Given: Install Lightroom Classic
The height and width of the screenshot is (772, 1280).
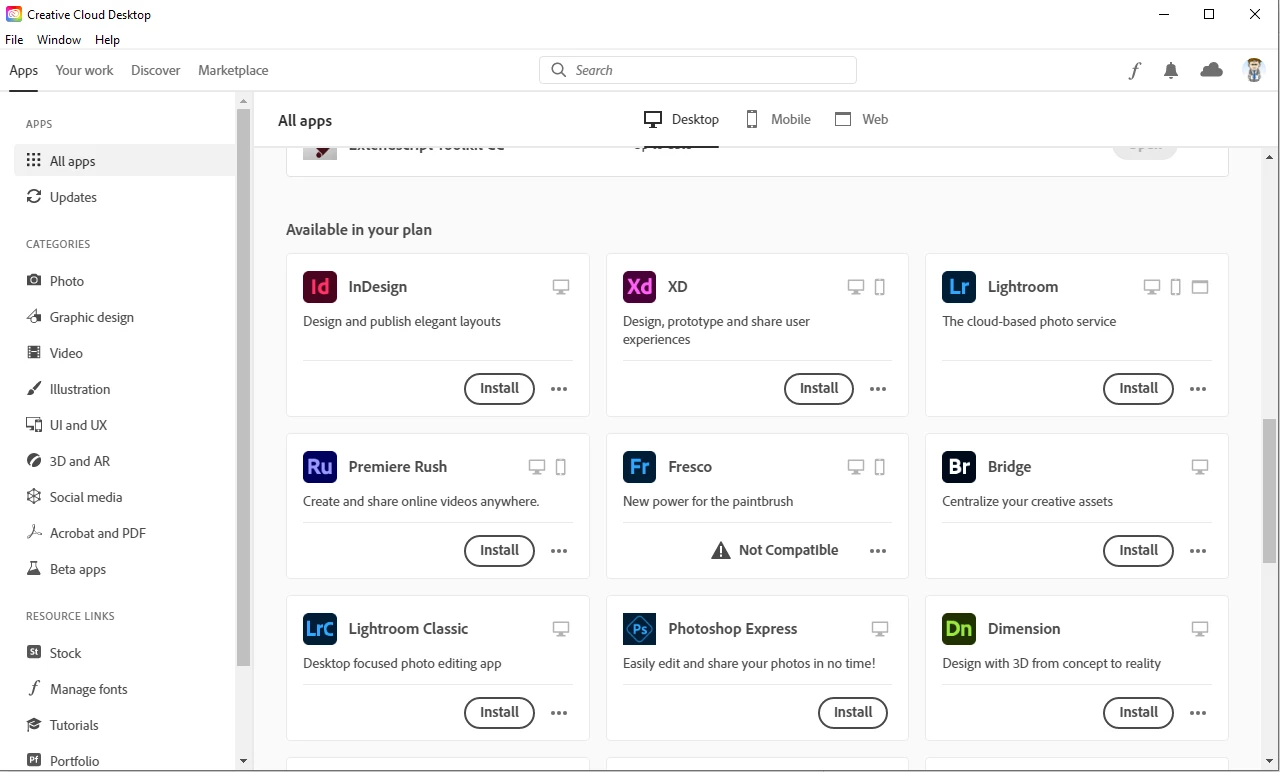Looking at the screenshot, I should pyautogui.click(x=499, y=712).
